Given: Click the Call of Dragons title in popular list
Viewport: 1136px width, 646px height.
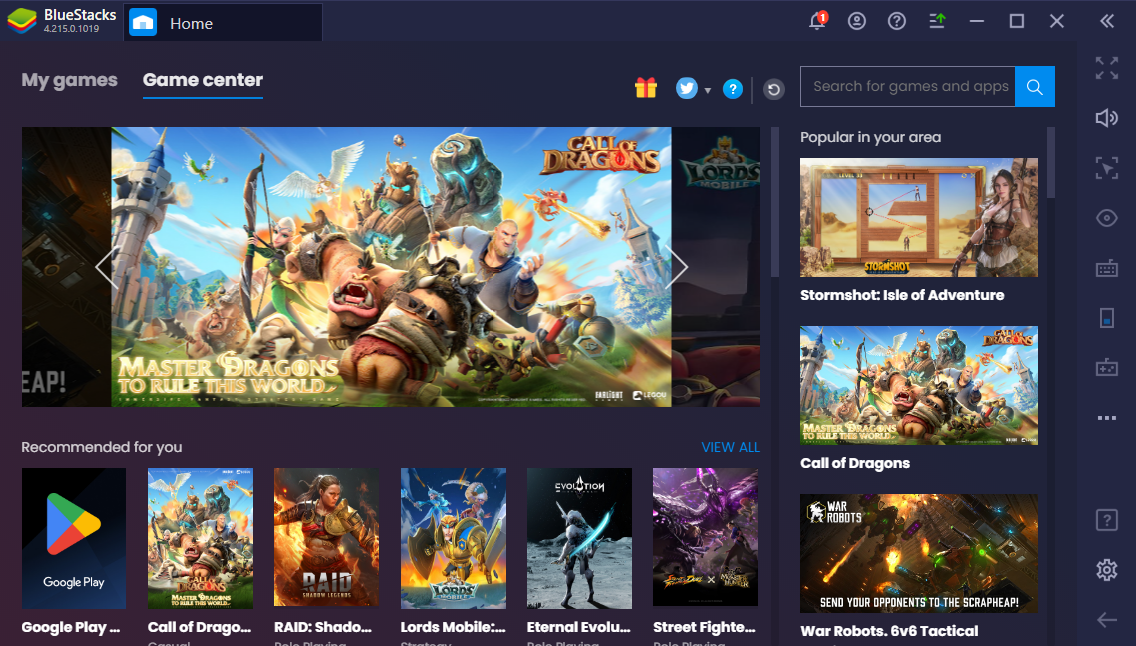Looking at the screenshot, I should pyautogui.click(x=855, y=463).
